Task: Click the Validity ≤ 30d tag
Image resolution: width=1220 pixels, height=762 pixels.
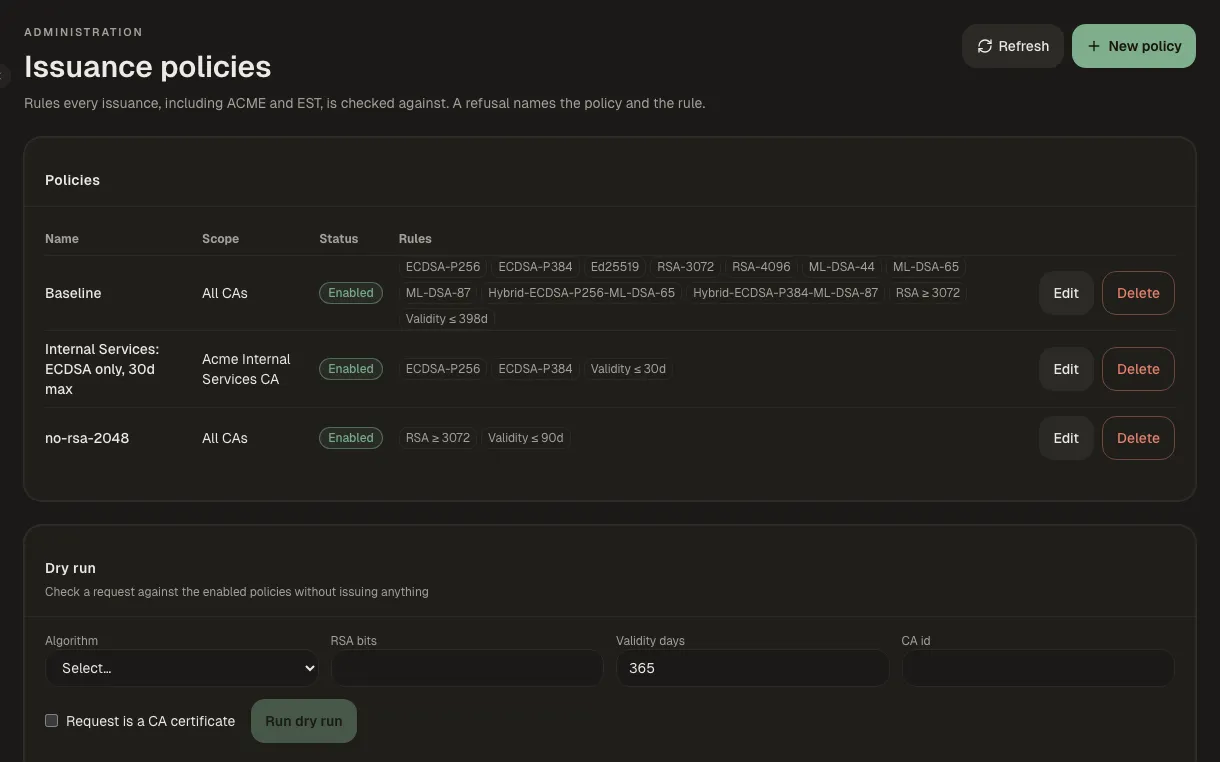Action: (628, 369)
